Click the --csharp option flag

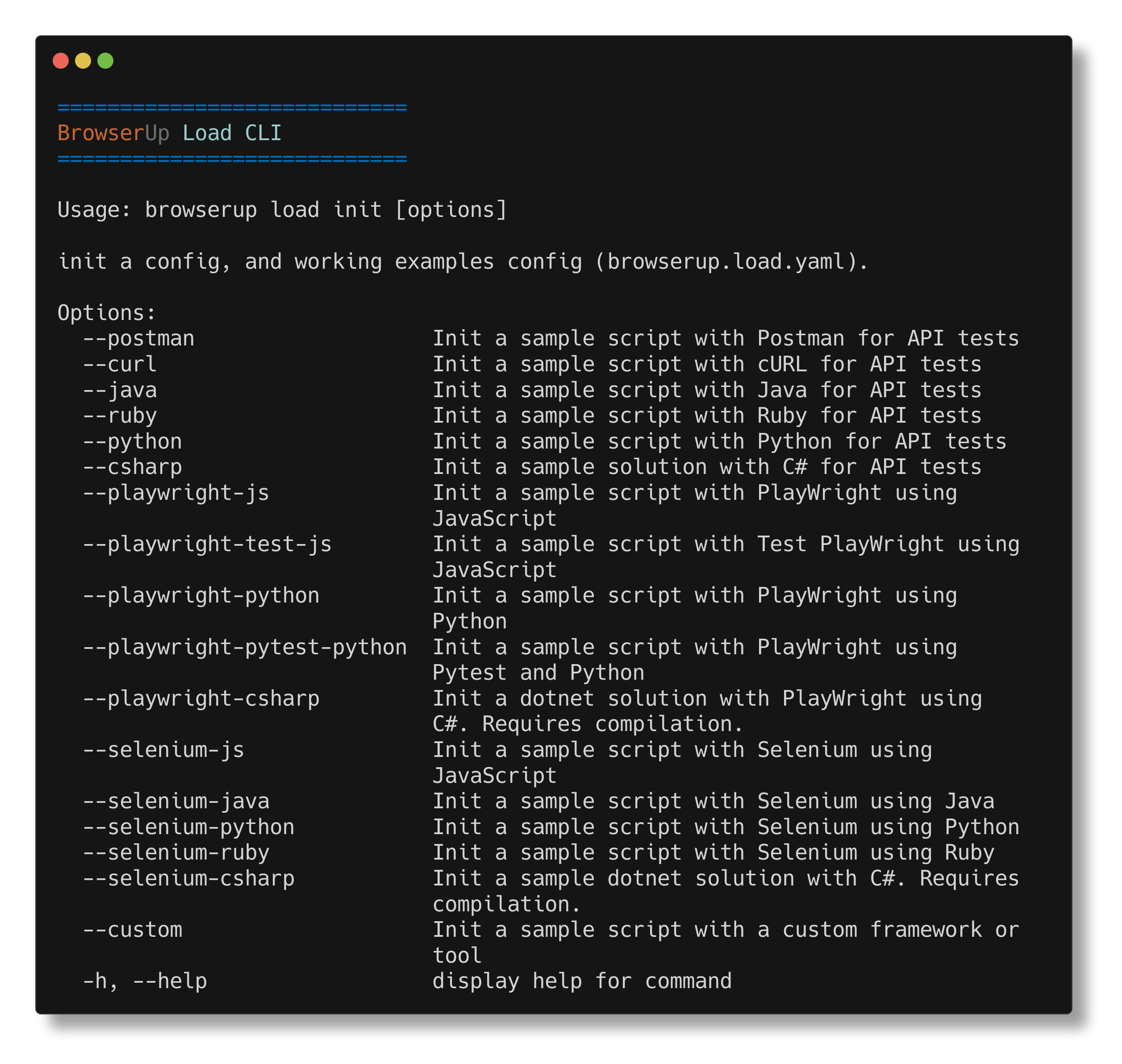tap(133, 467)
